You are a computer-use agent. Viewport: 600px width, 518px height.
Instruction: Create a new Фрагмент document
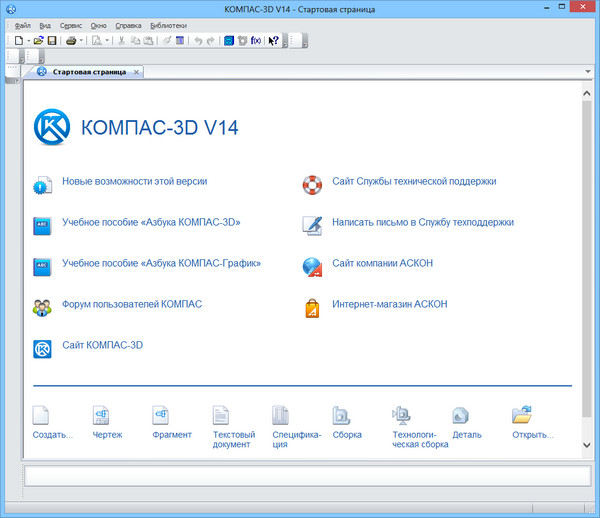[x=161, y=415]
